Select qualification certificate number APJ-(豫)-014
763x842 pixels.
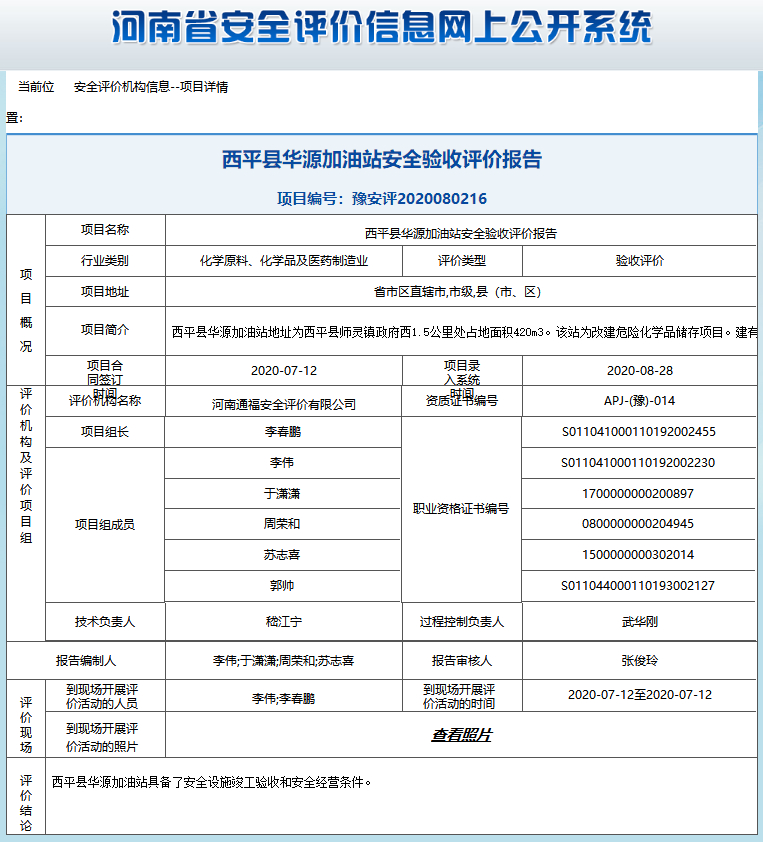point(640,401)
